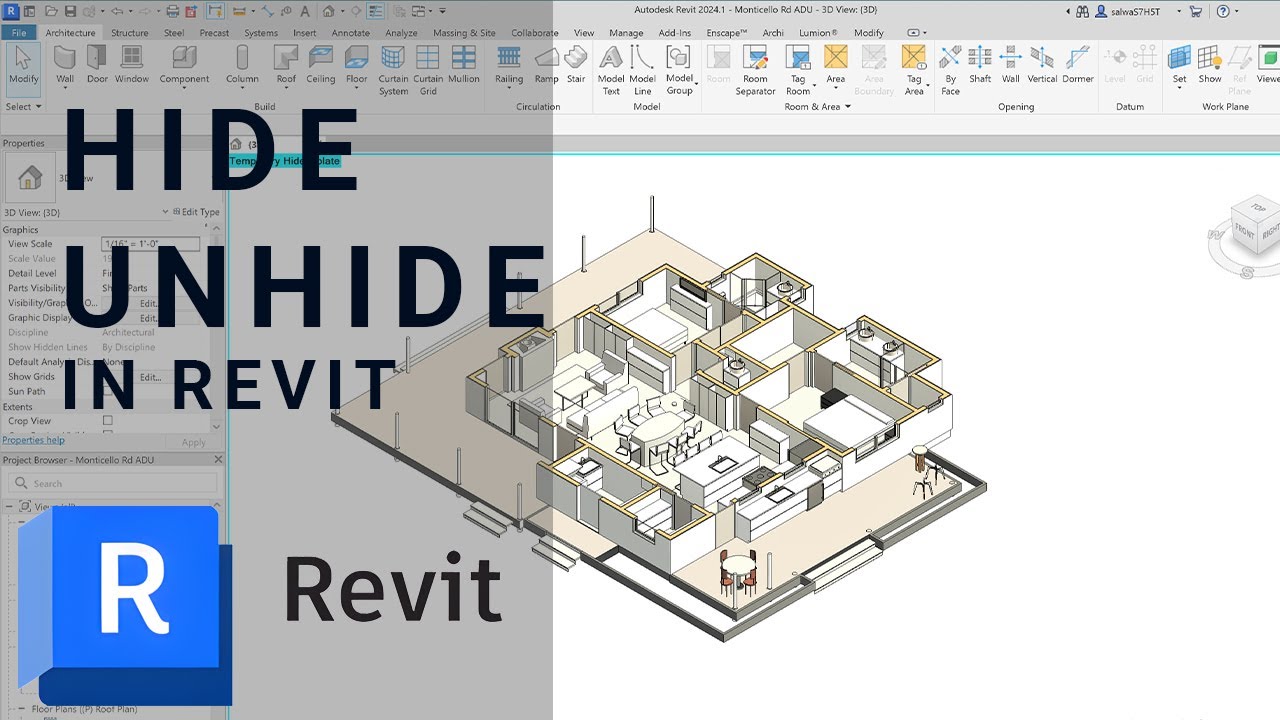Close the Project Browser panel
The image size is (1280, 720).
(218, 460)
